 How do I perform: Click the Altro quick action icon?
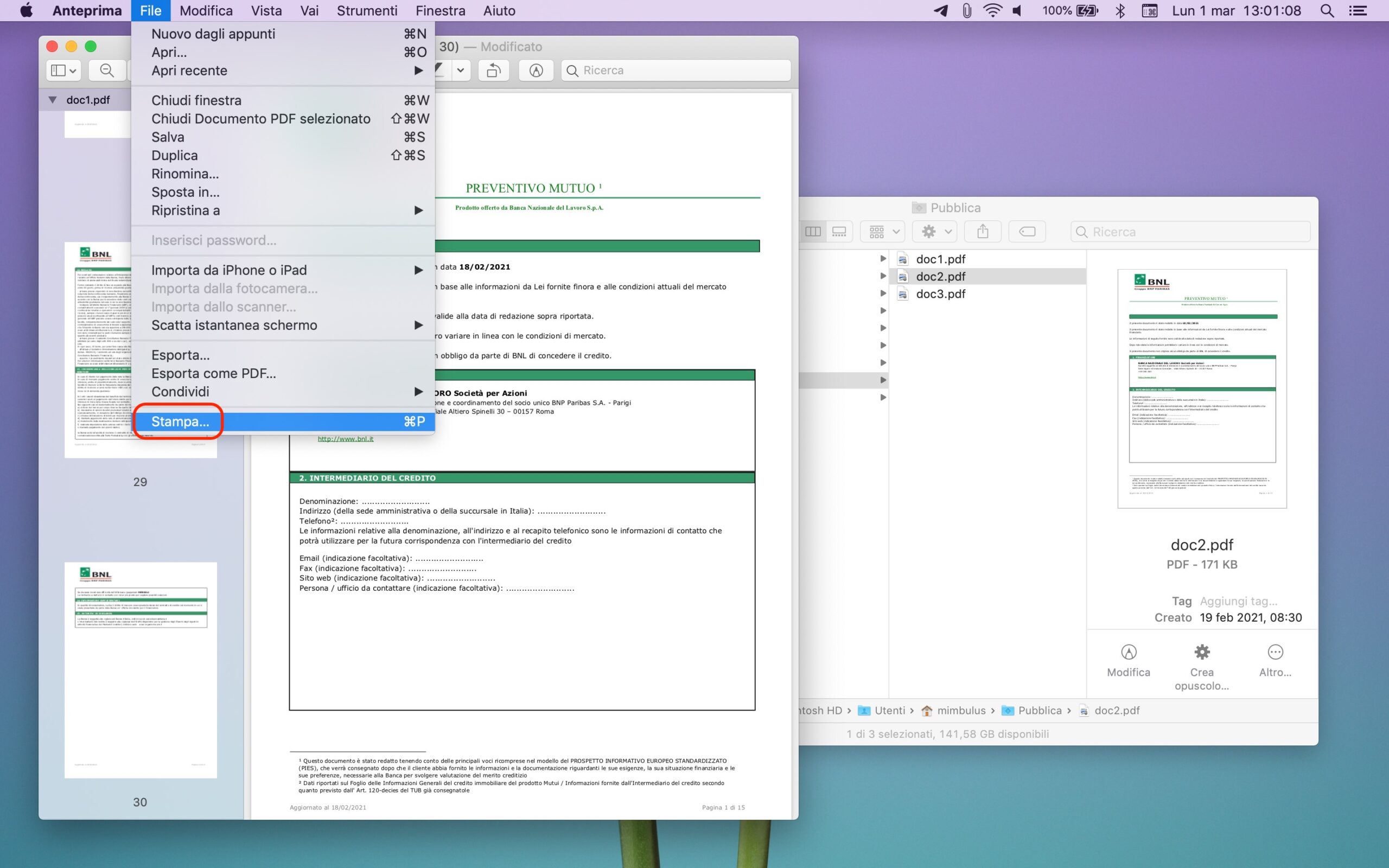(1275, 652)
